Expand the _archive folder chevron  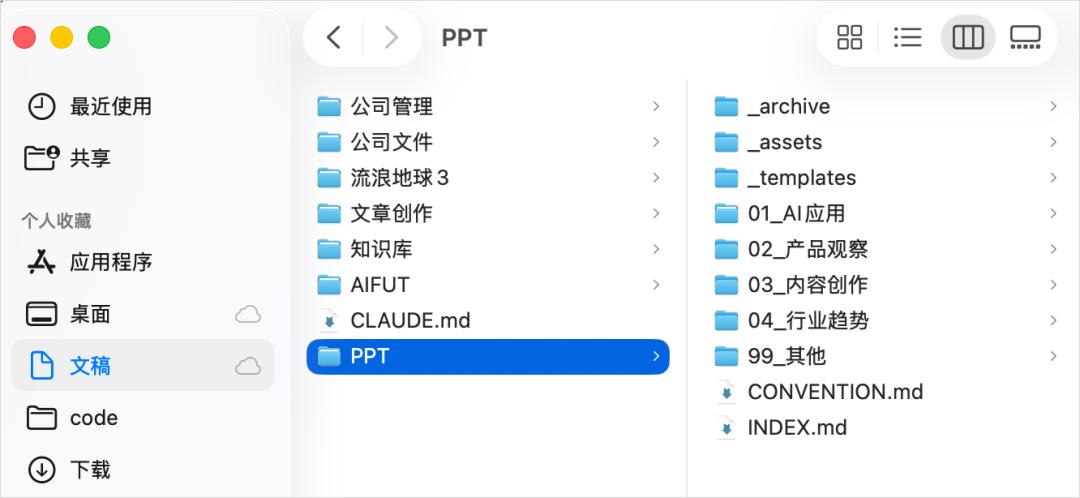1053,106
